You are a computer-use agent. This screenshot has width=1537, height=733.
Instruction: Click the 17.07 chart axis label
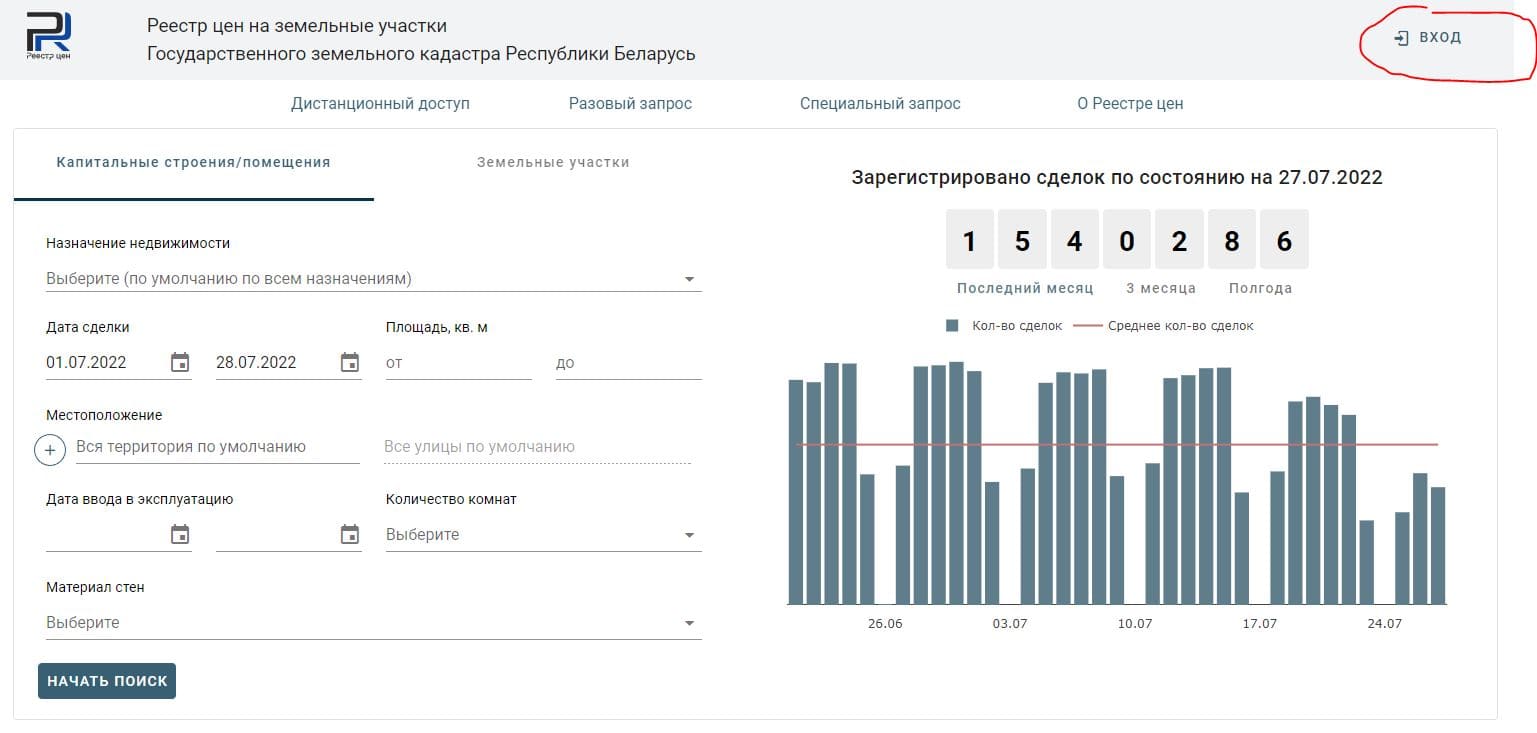(x=1260, y=624)
